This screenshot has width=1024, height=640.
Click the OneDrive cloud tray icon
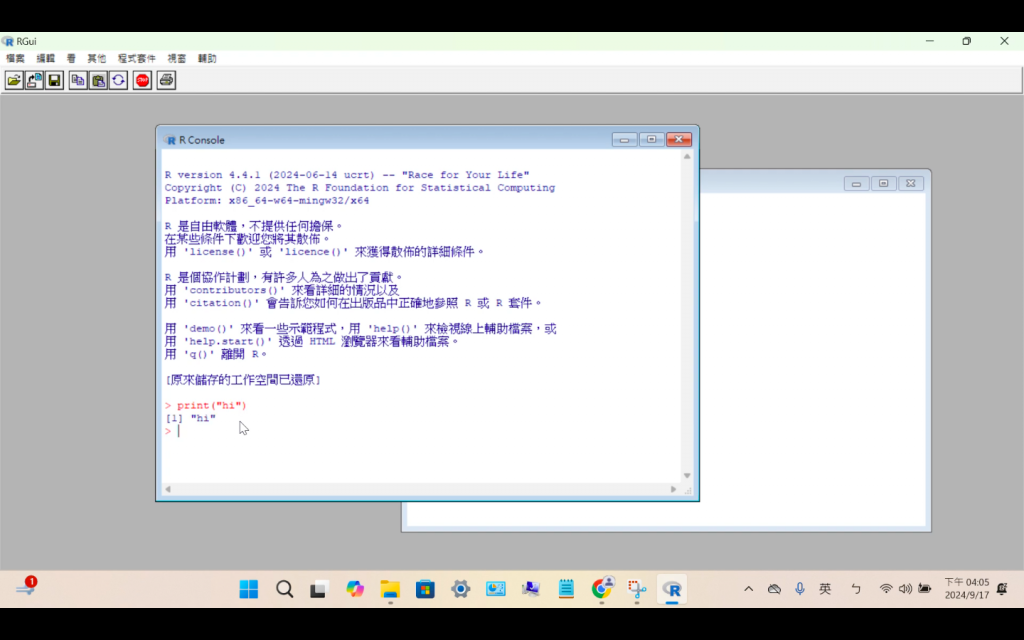pyautogui.click(x=775, y=589)
